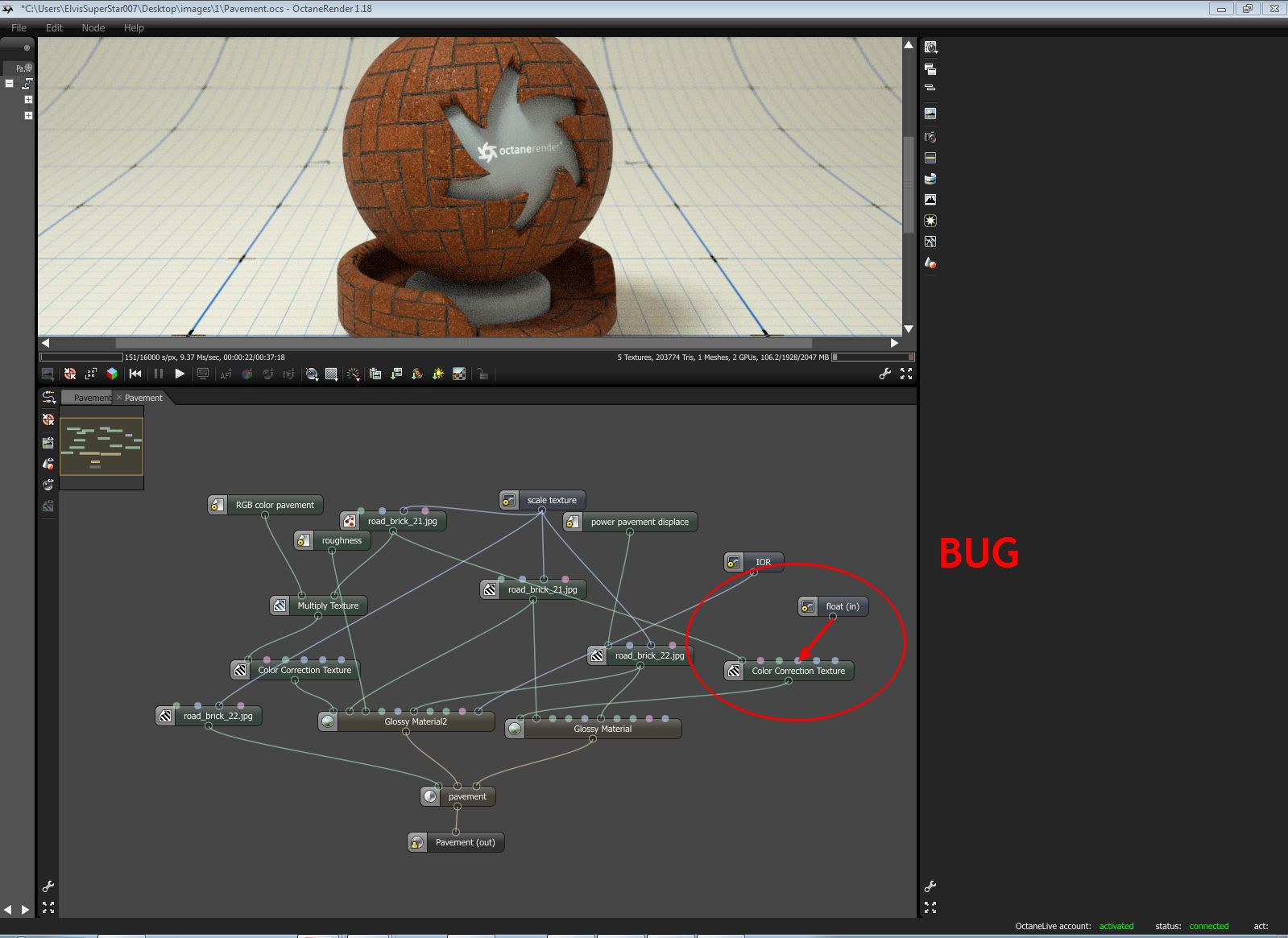Screen dimensions: 1288x938
Task: Collapse the root item in the outliner tree
Action: coord(10,84)
